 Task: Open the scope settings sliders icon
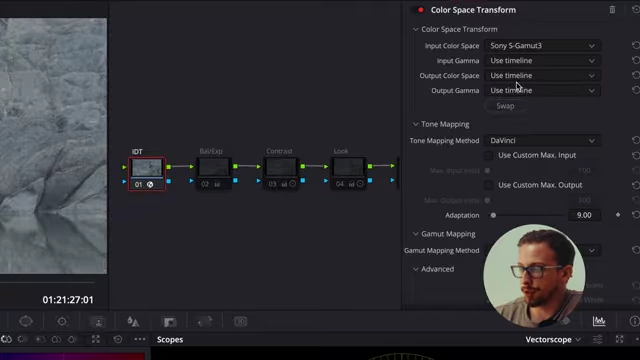click(598, 339)
